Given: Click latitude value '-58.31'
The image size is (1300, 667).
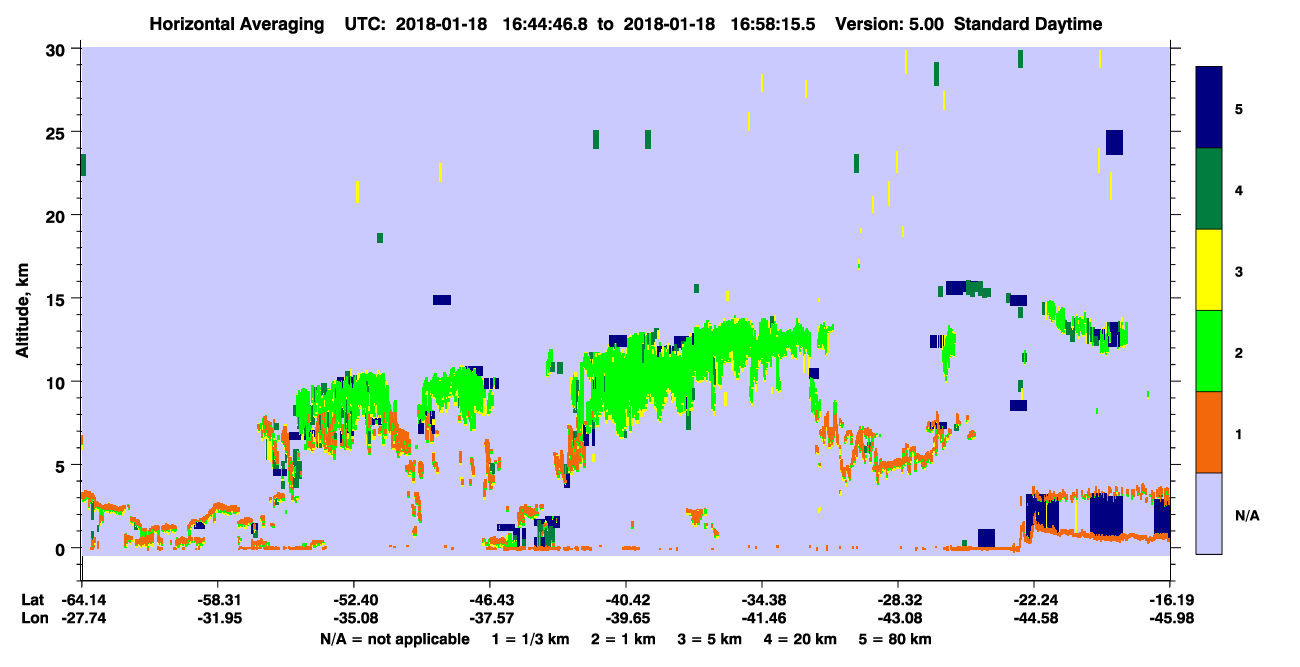Looking at the screenshot, I should pyautogui.click(x=218, y=600).
